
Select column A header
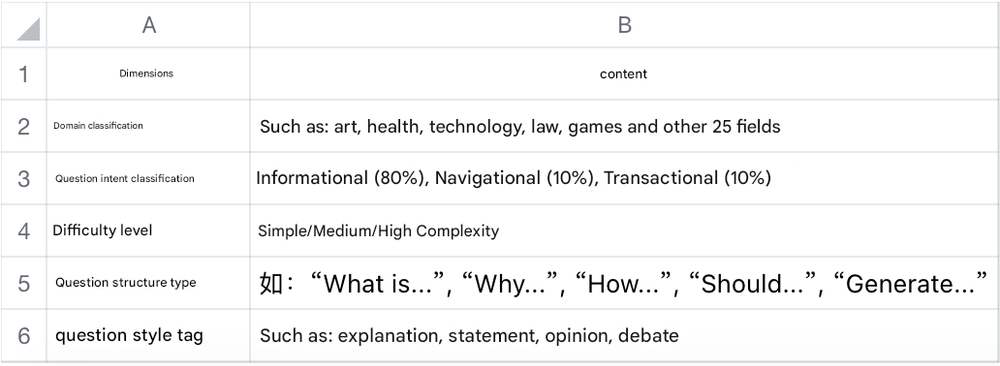click(149, 24)
